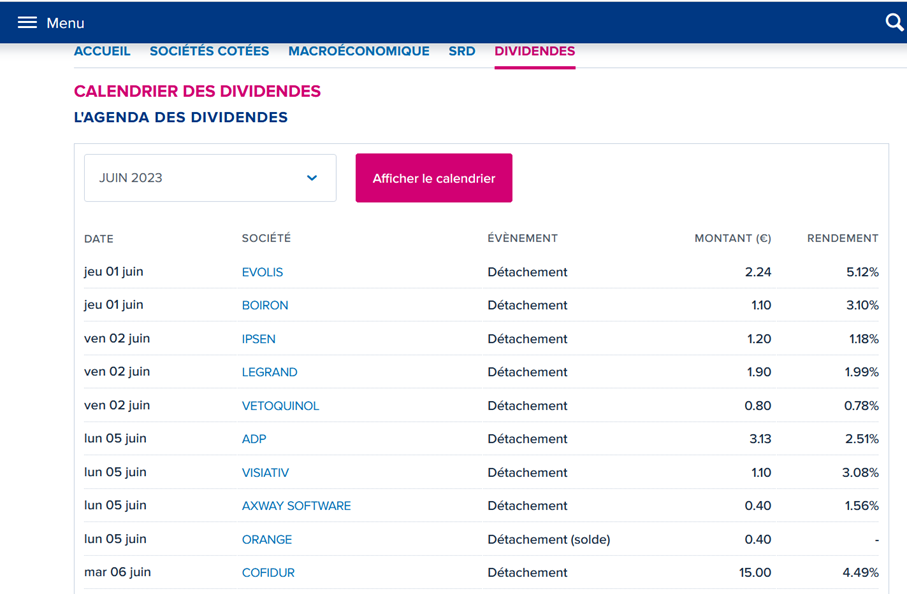Click the SOCIÉTÉ column header
The height and width of the screenshot is (594, 907).
pyautogui.click(x=266, y=238)
